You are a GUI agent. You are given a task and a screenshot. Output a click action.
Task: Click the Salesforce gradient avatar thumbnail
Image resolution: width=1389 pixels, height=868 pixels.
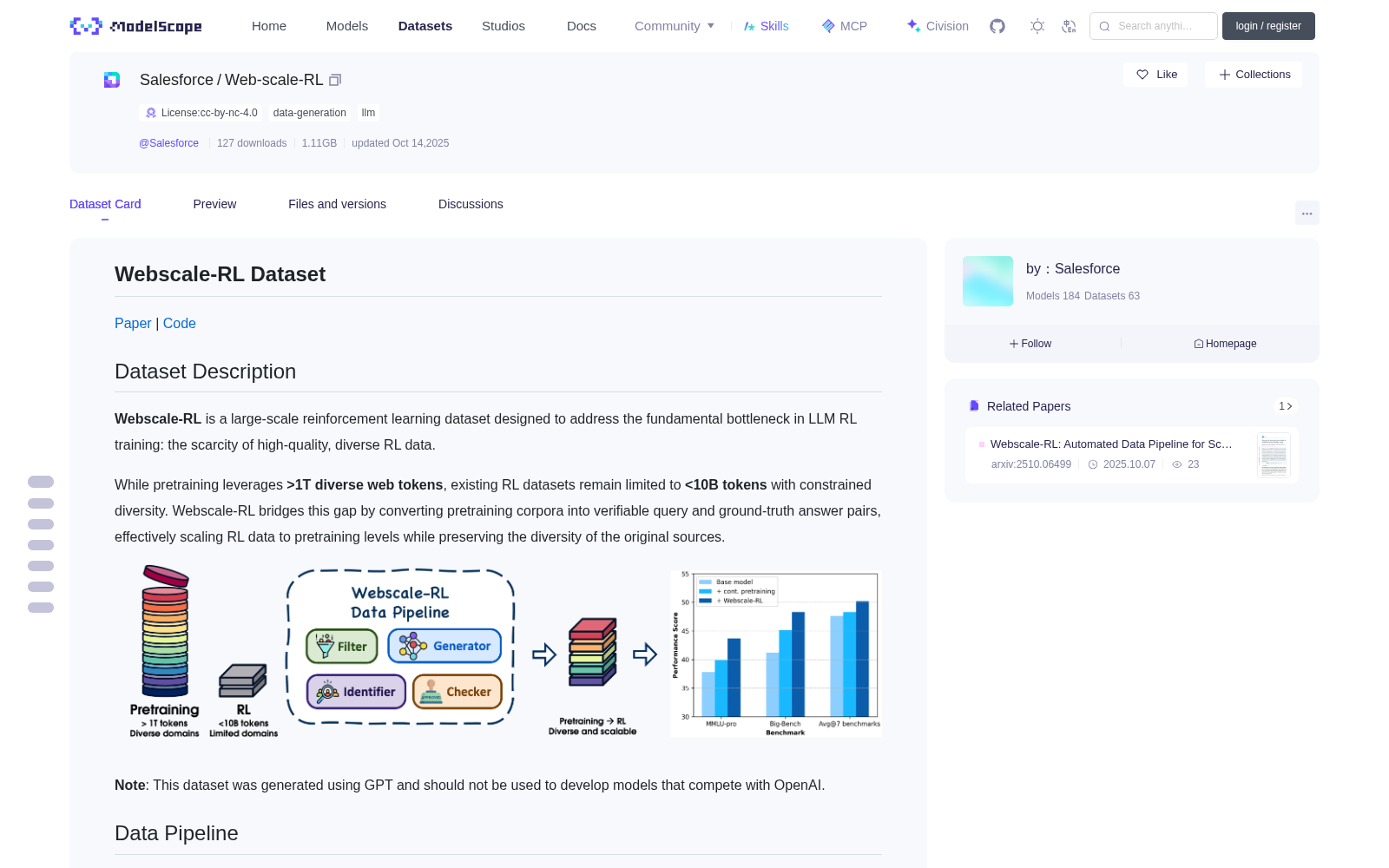pos(988,281)
